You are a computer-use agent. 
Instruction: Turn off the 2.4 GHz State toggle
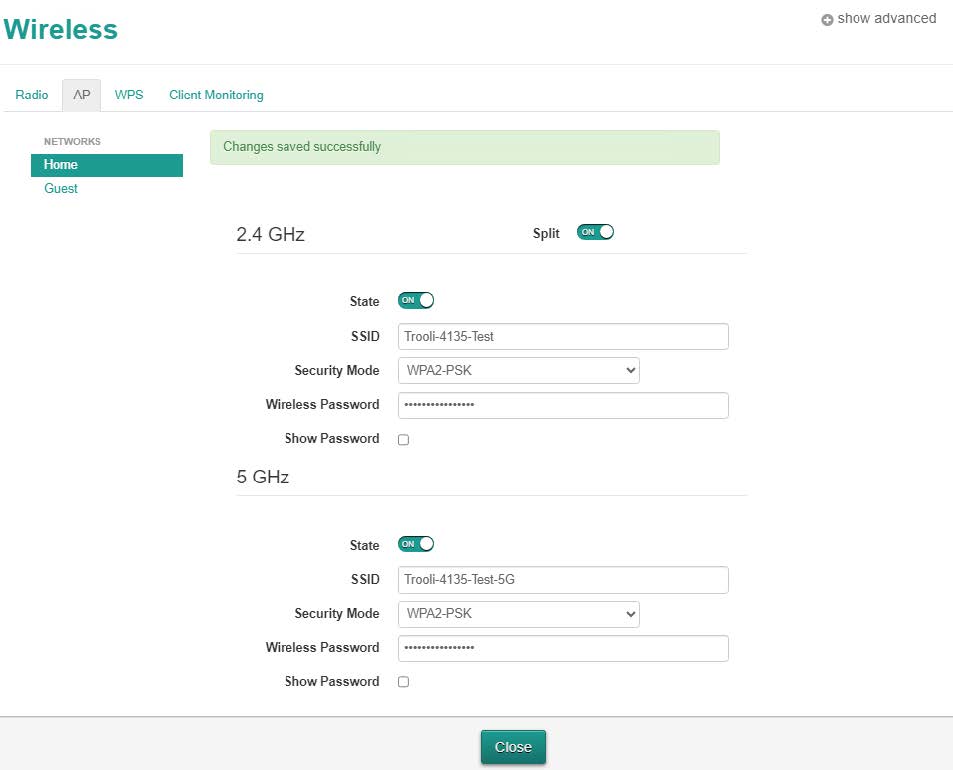point(415,300)
